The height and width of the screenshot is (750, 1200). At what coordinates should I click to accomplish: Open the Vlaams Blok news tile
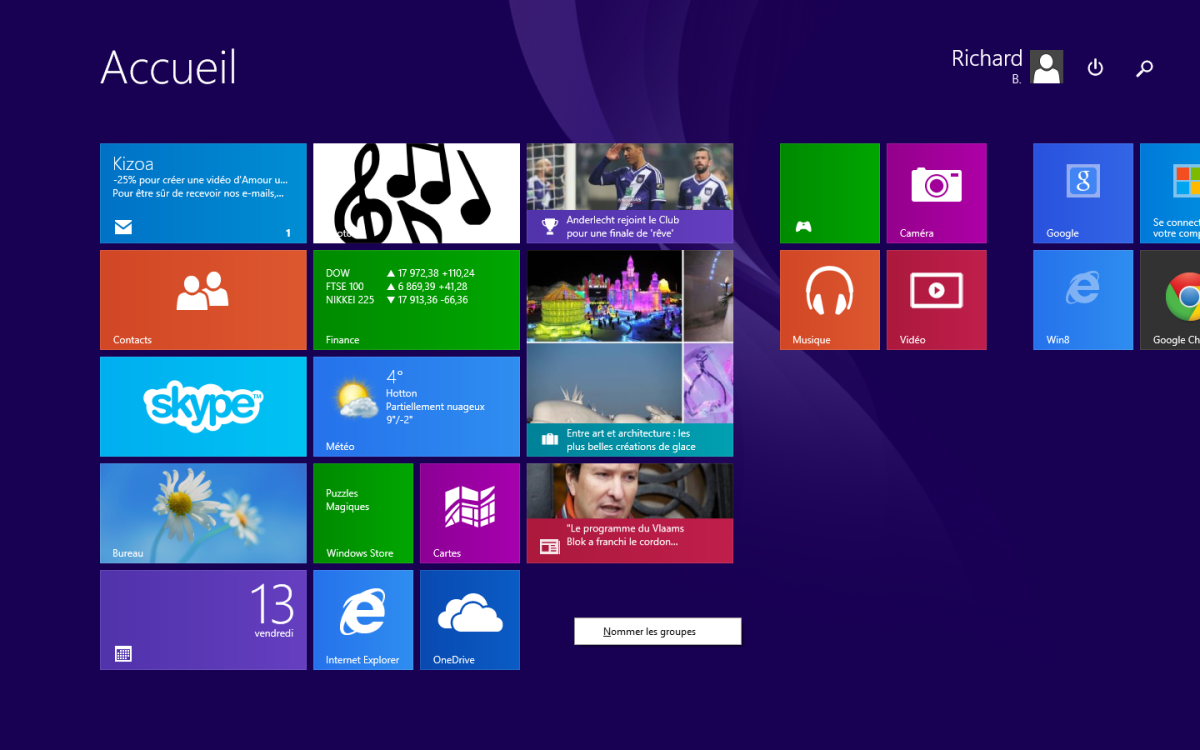[x=630, y=513]
